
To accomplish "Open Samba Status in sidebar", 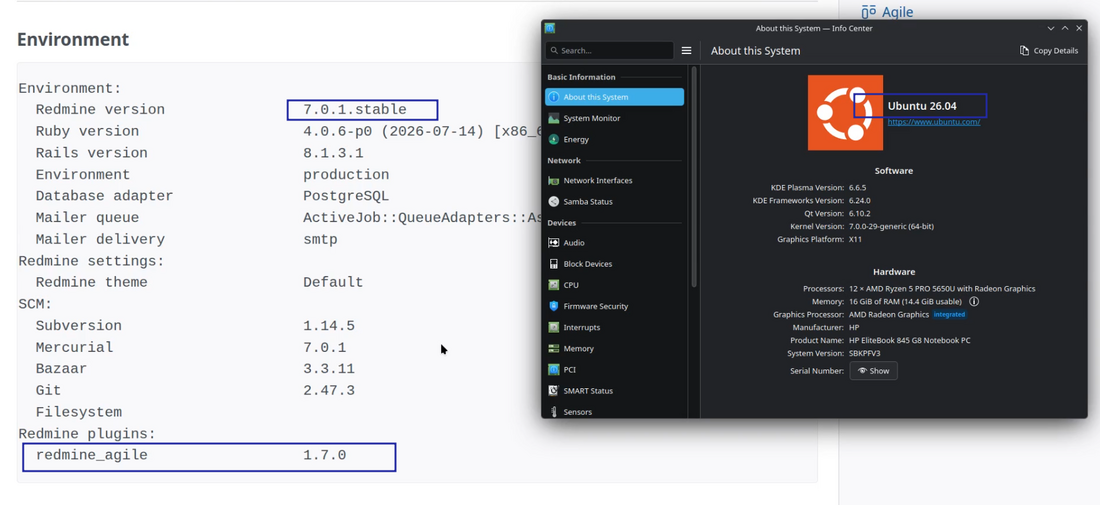I will click(x=615, y=201).
